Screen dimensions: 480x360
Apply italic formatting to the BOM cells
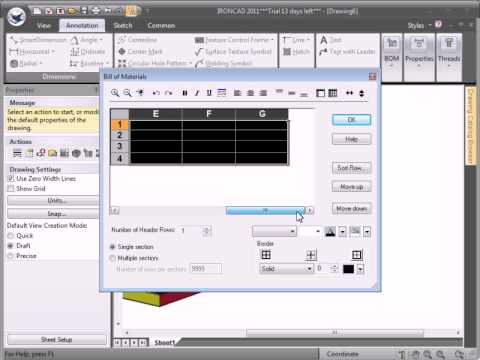coord(197,93)
